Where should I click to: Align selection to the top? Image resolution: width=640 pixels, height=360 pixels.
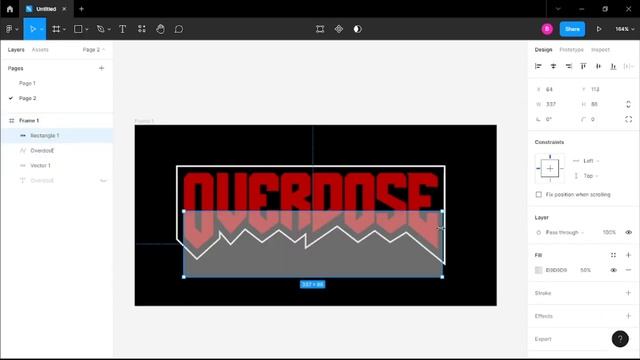coord(583,66)
